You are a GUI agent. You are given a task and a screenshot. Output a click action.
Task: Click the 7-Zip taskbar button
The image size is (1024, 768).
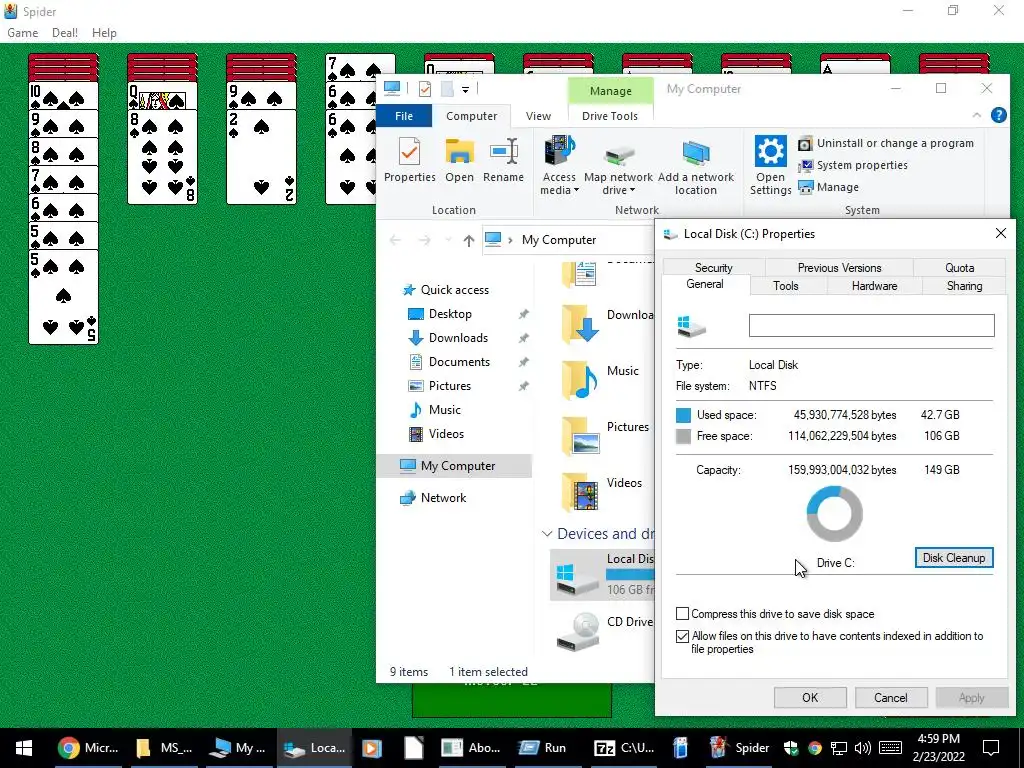click(624, 748)
